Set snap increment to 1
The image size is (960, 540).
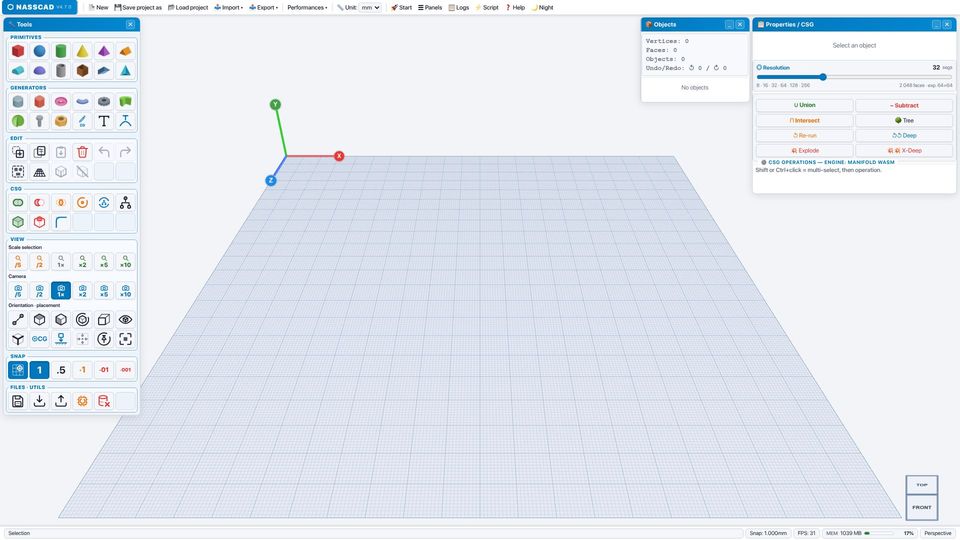(39, 370)
